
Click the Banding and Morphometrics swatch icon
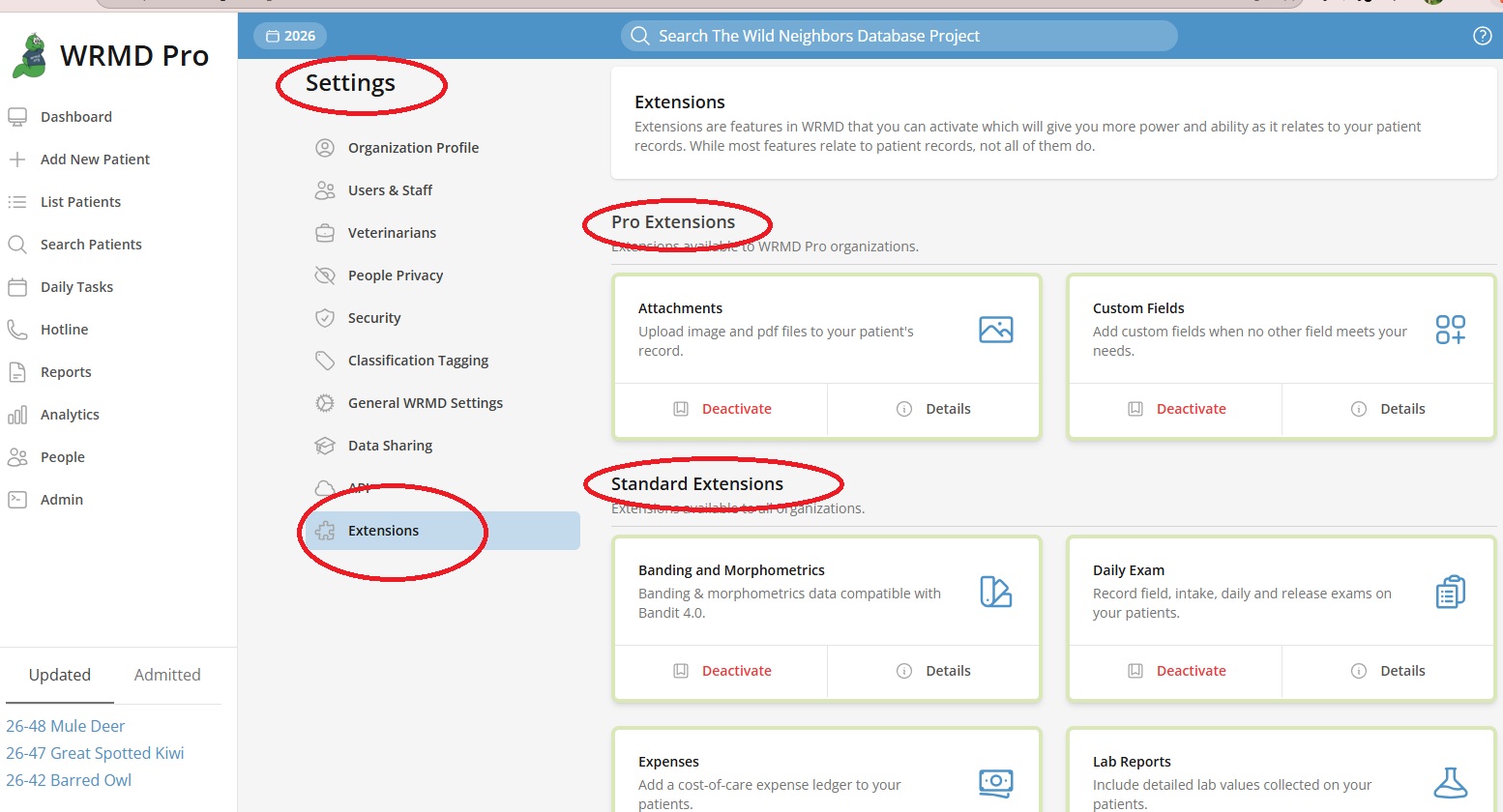[x=996, y=592]
